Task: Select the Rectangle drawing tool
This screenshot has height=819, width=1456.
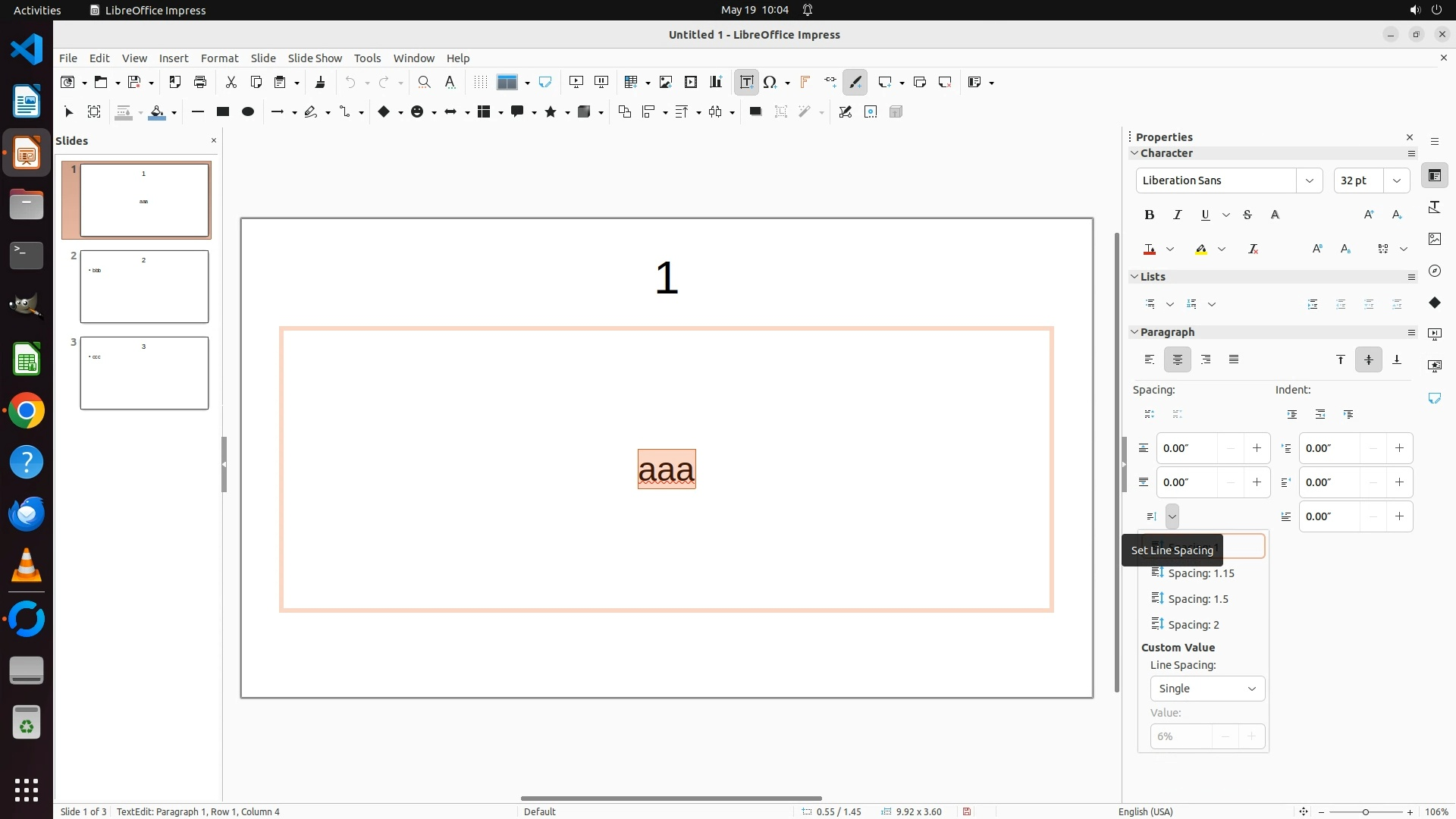Action: 222,111
